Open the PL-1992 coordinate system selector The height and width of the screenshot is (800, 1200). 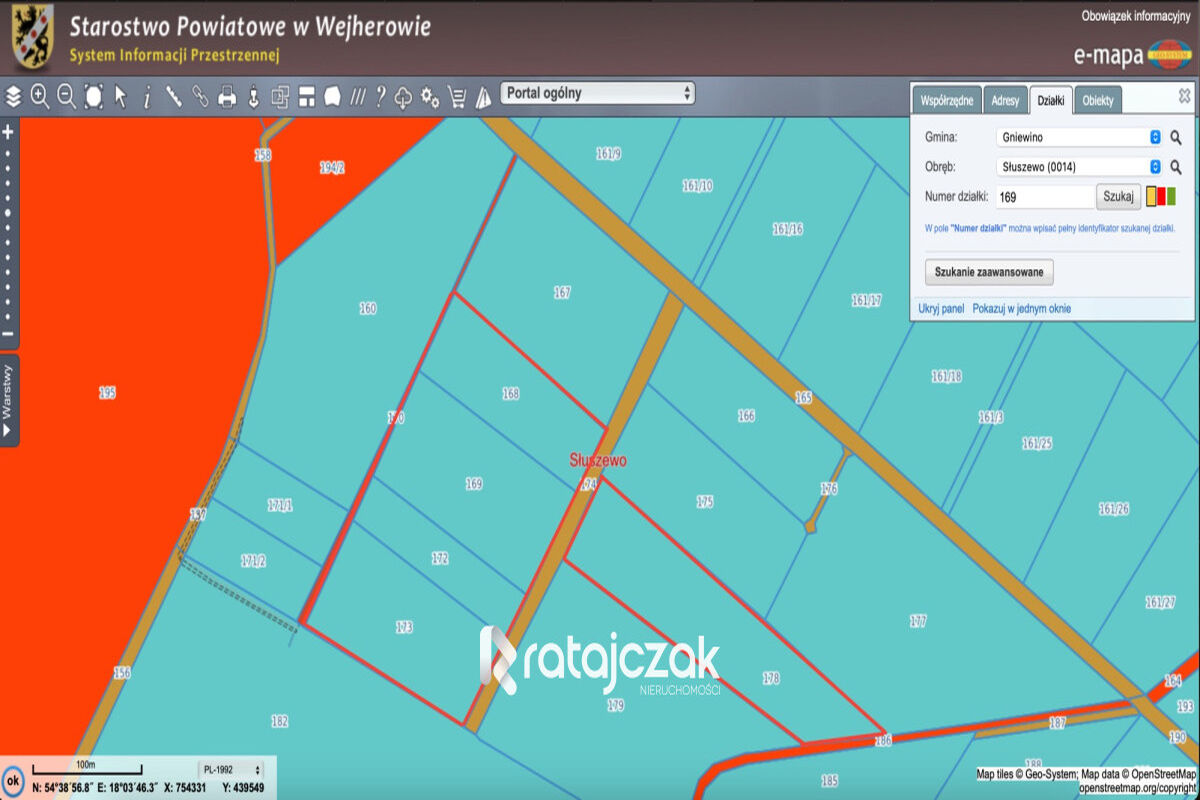coord(232,770)
